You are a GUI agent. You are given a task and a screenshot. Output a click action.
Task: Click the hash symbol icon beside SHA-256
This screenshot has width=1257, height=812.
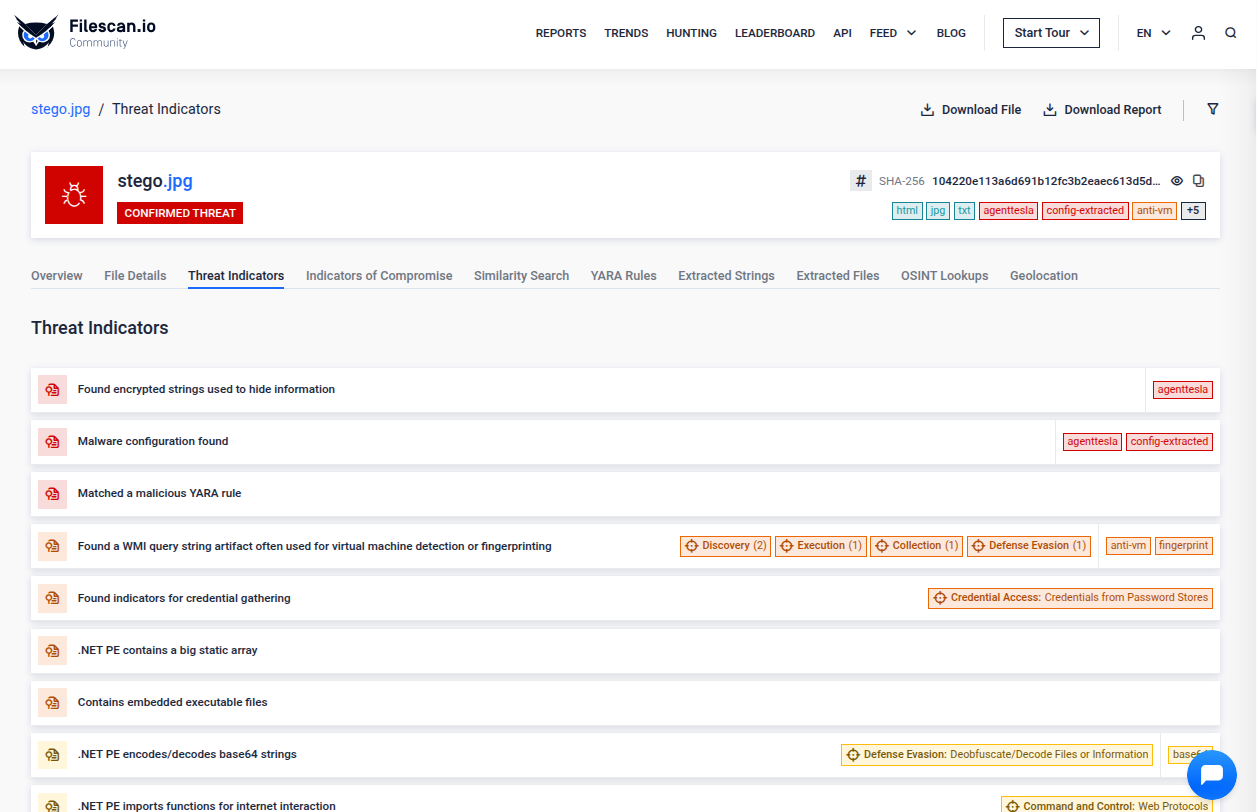pyautogui.click(x=861, y=181)
